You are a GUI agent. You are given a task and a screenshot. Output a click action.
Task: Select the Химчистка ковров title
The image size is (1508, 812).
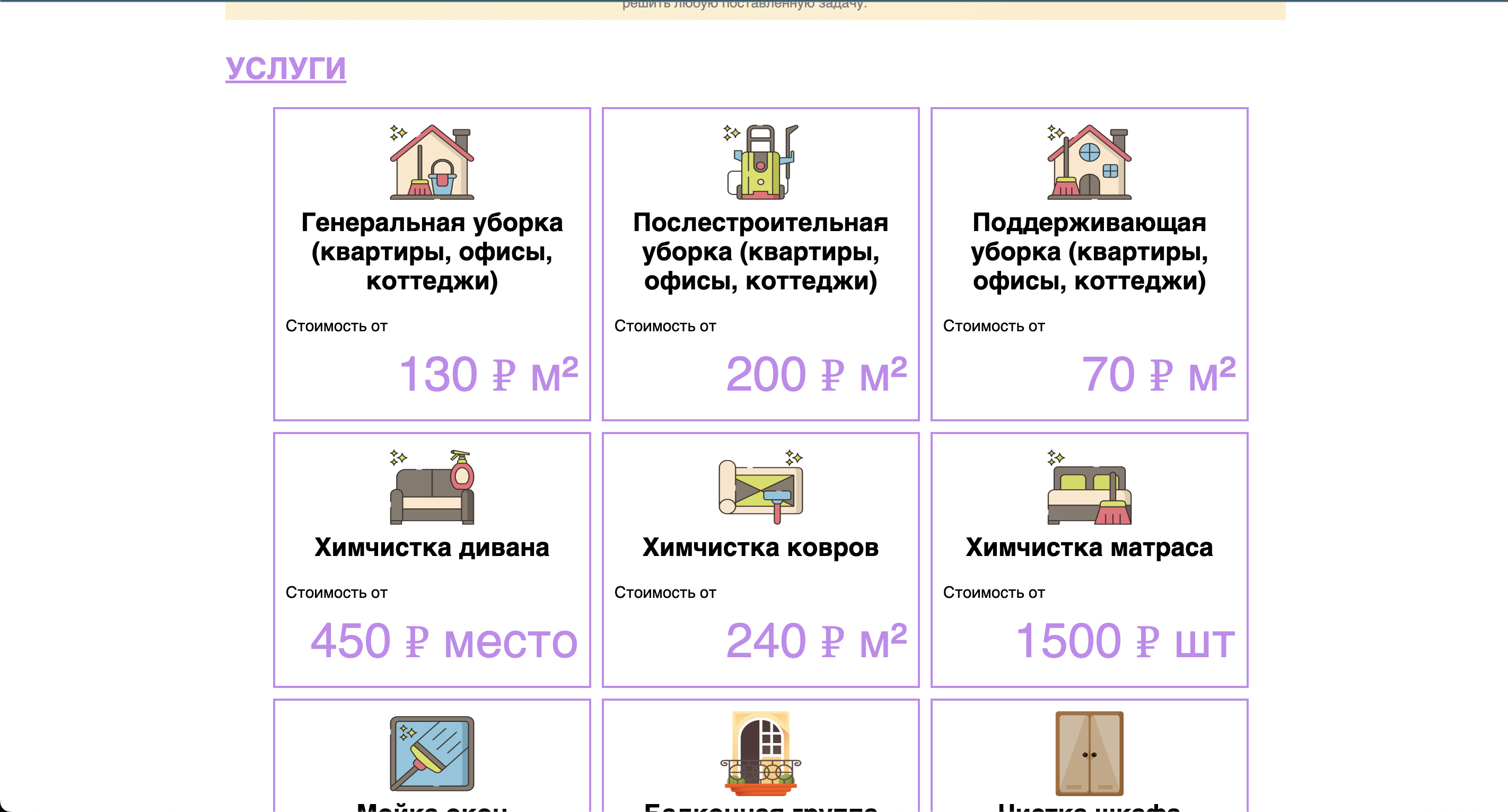click(760, 548)
